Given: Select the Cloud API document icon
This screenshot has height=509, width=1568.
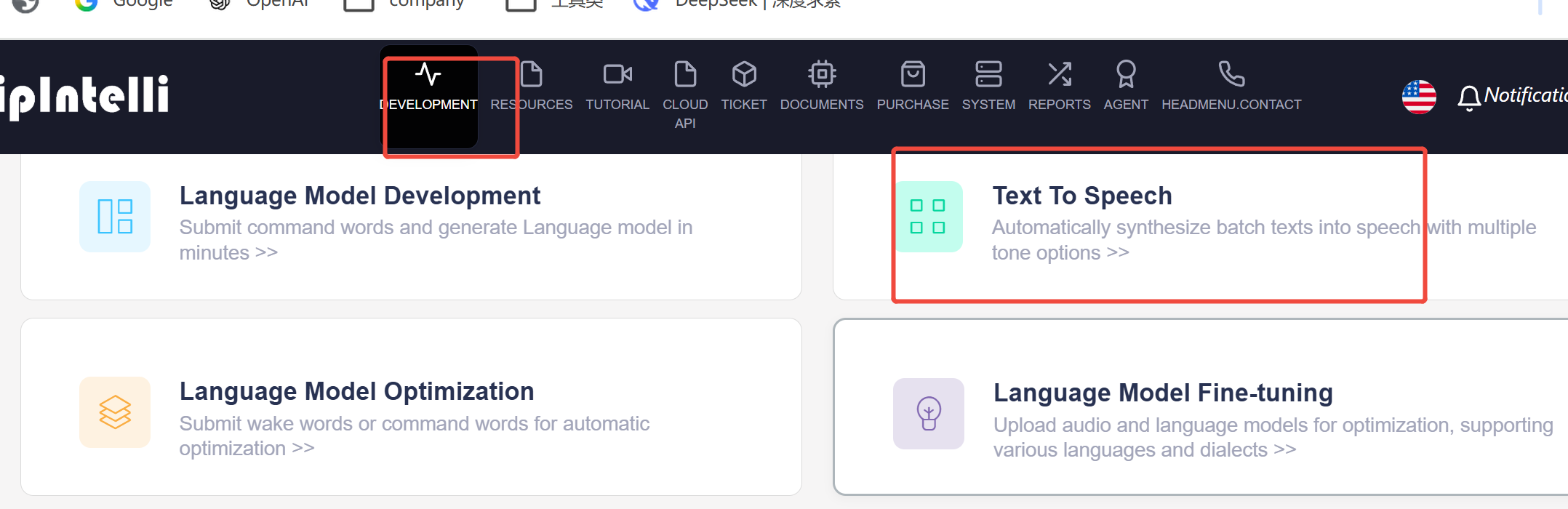Looking at the screenshot, I should click(x=685, y=74).
